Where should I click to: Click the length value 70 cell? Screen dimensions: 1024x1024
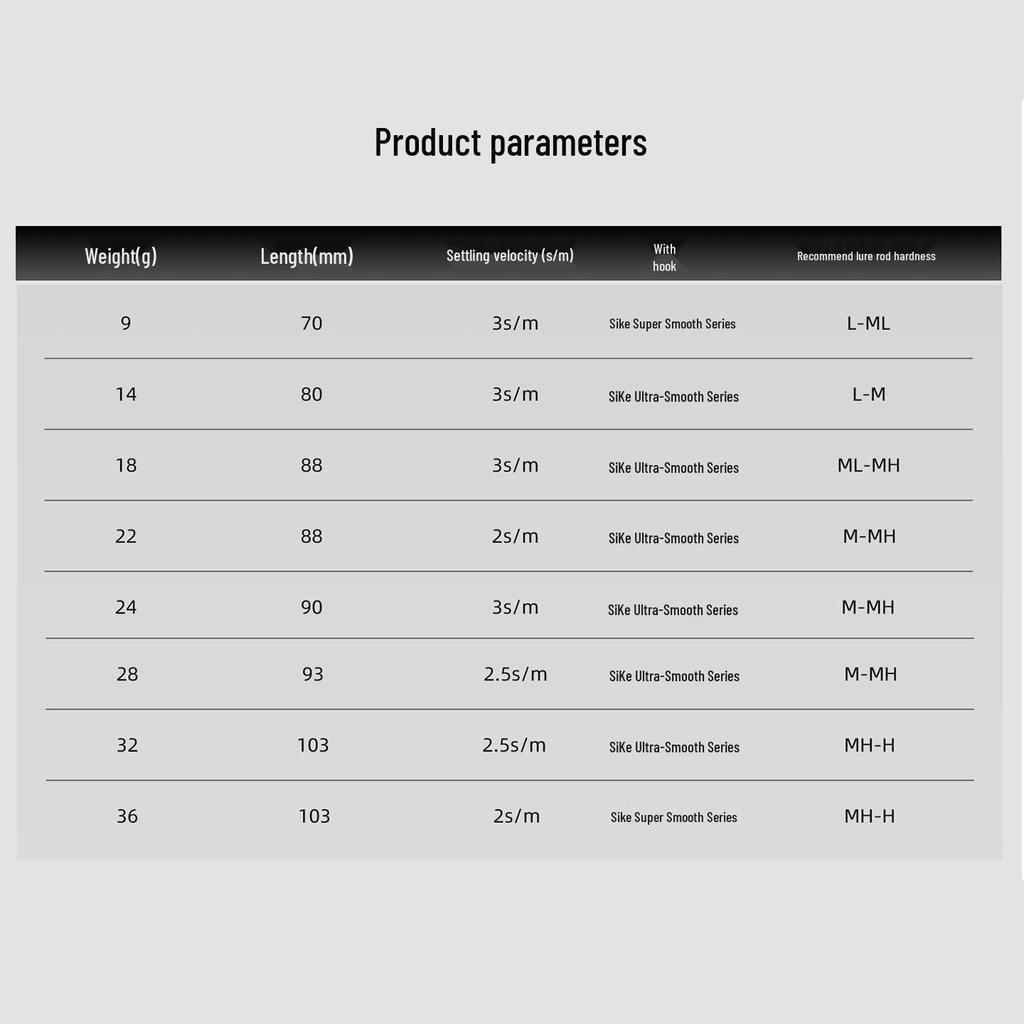pyautogui.click(x=312, y=323)
